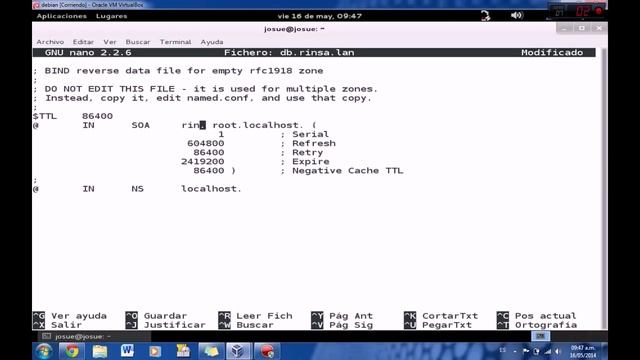Open the media player taskbar icon
Viewport: 640px width, 360px height.
[x=155, y=351]
